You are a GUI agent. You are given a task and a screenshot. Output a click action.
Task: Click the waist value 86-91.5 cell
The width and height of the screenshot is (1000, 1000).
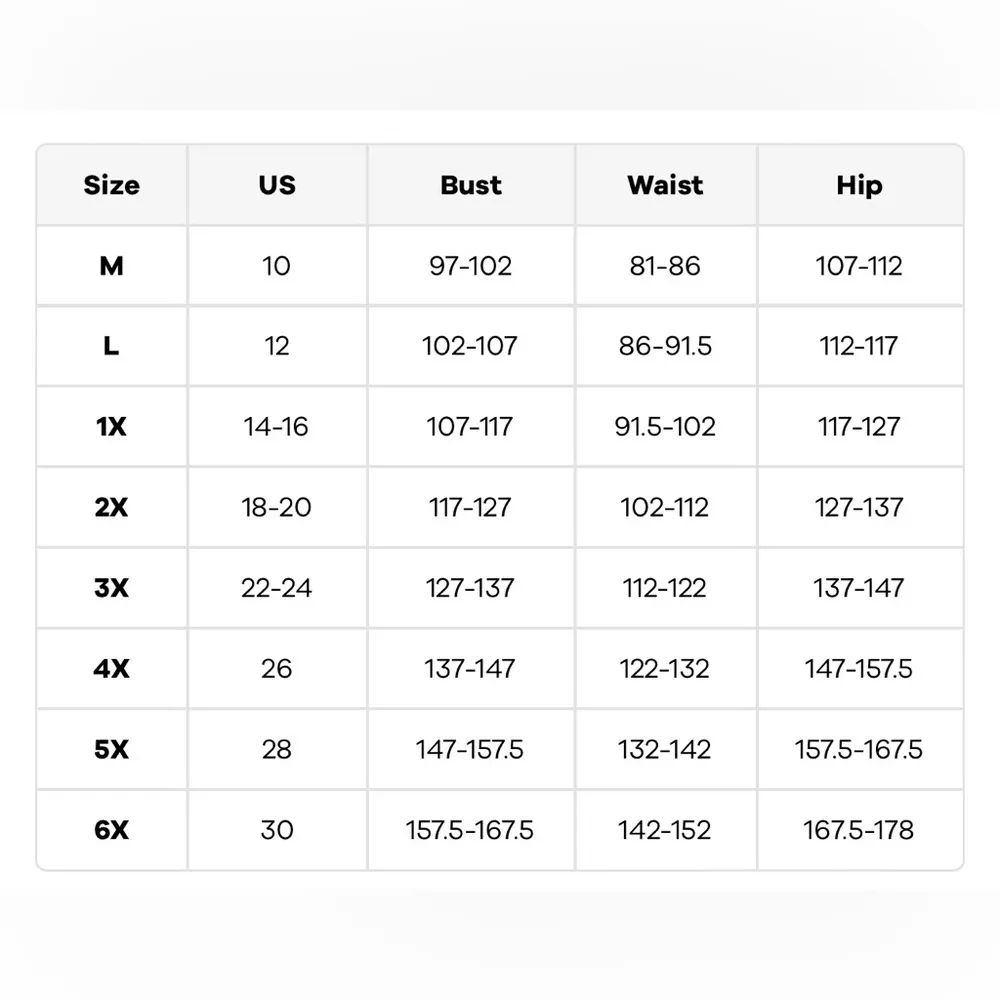pos(665,346)
